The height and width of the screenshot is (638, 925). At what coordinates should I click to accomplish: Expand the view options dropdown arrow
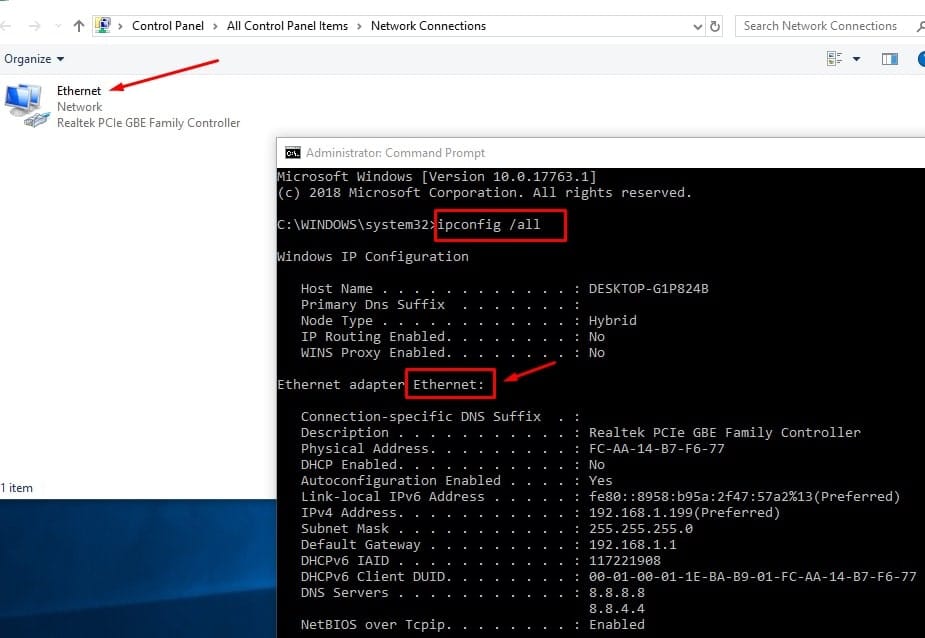(x=856, y=60)
